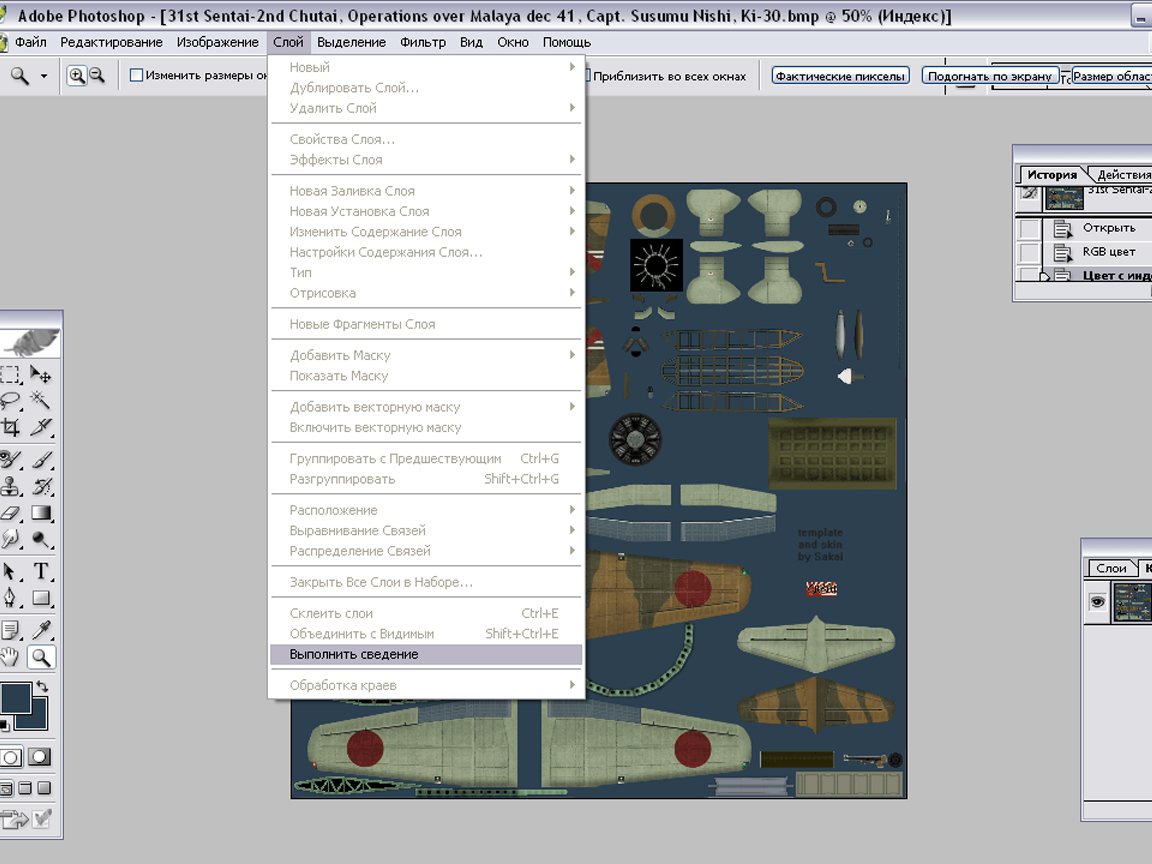Viewport: 1152px width, 864px height.
Task: Set history brush source box for Открыть
Action: click(1029, 228)
